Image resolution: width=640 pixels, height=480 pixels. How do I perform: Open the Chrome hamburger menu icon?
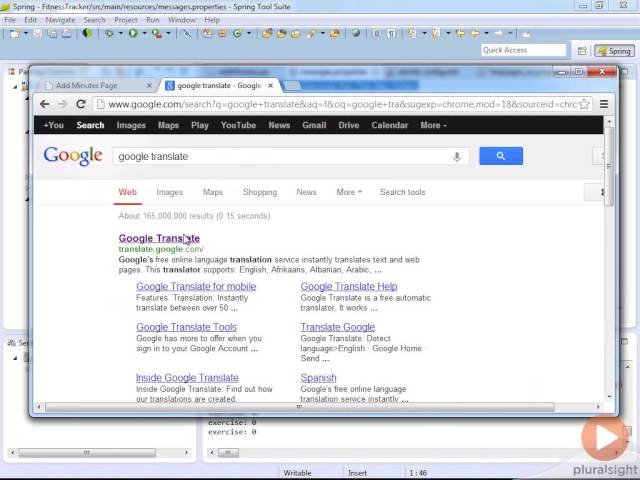click(x=604, y=104)
